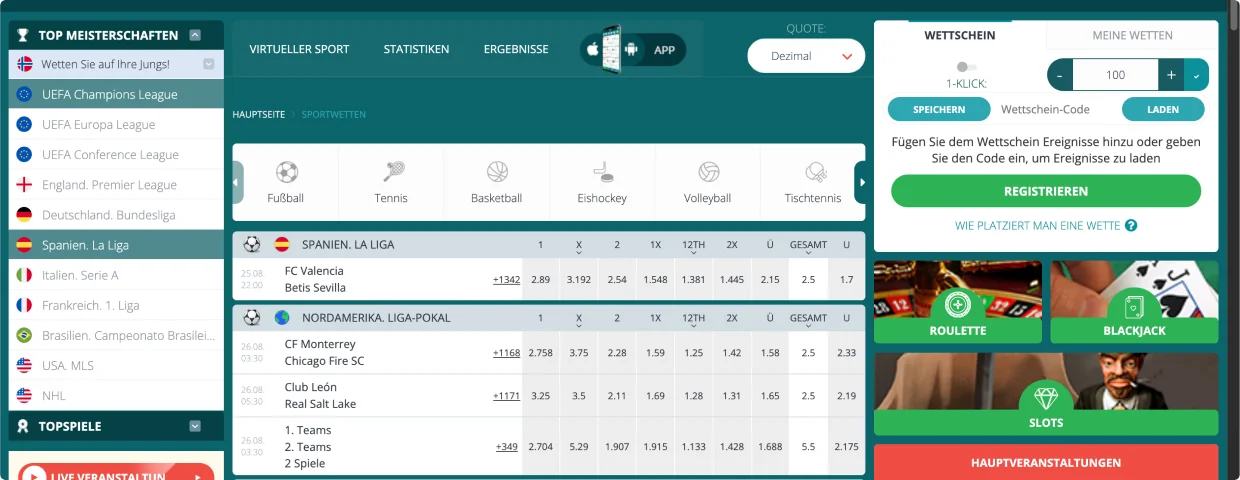Select the Volleyball sport icon
The image size is (1240, 480).
click(x=708, y=172)
